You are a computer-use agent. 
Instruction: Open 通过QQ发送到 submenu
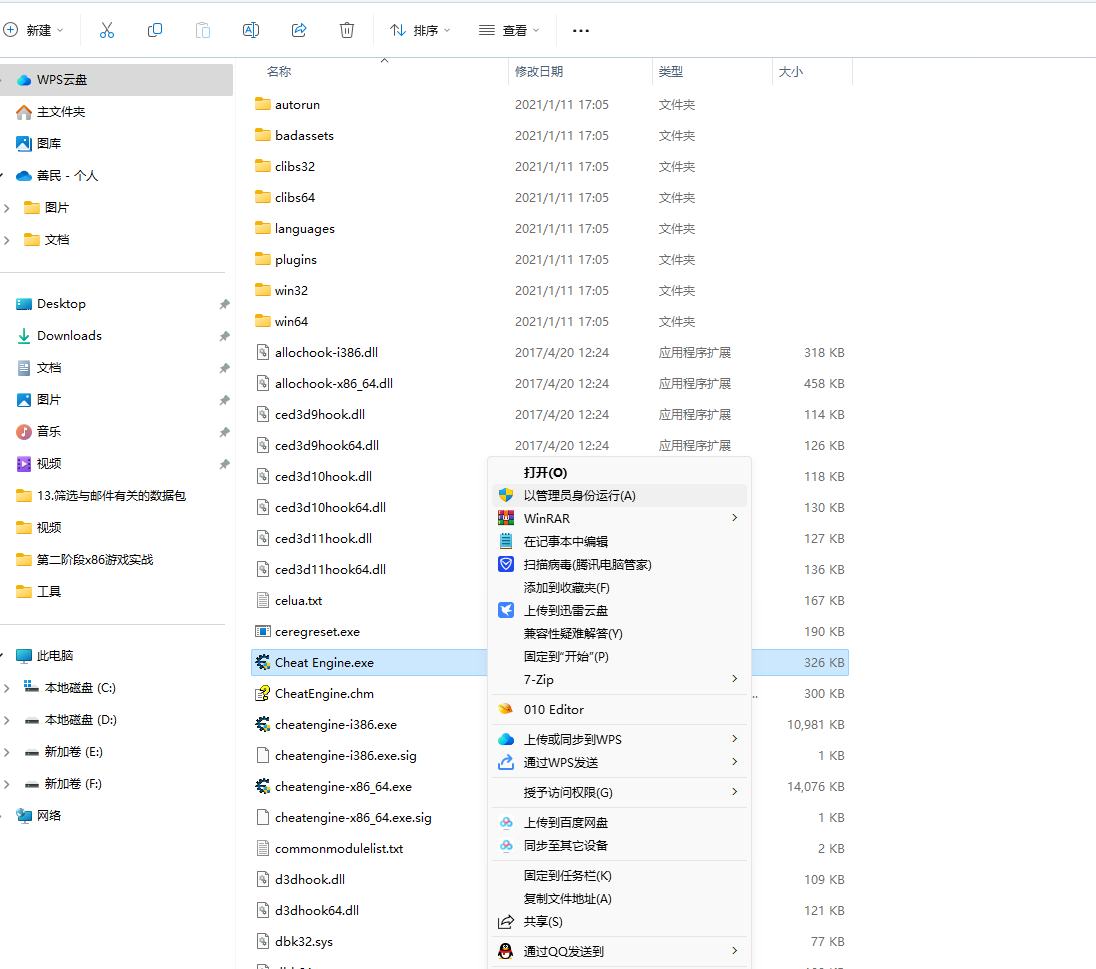coord(619,952)
